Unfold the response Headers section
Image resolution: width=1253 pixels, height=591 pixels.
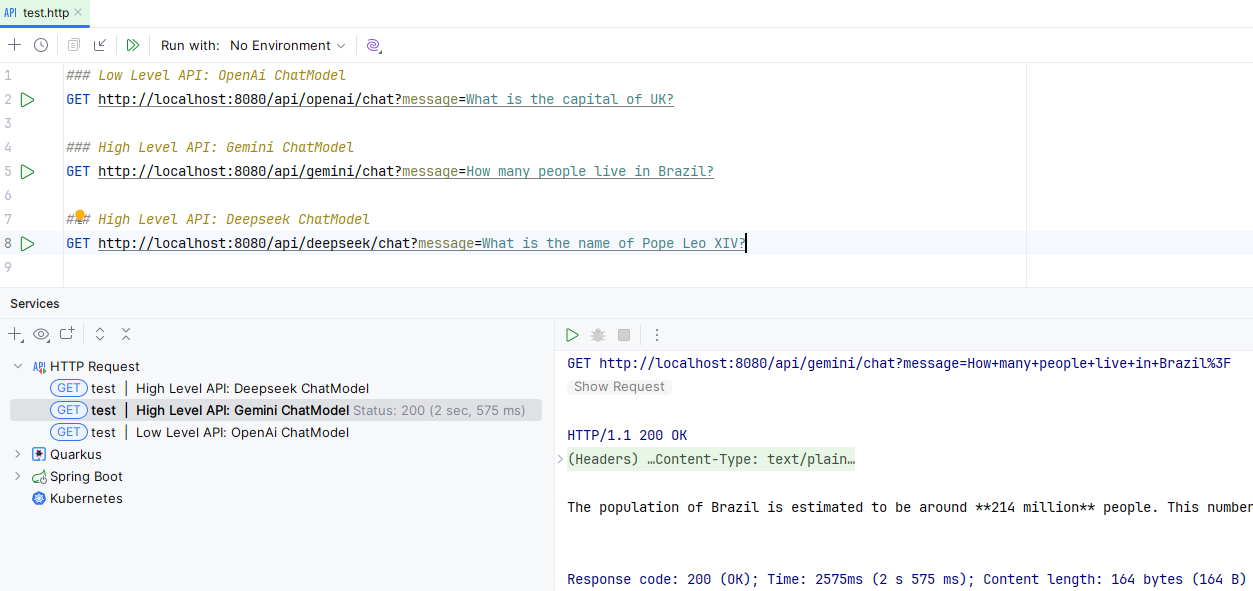tap(560, 460)
